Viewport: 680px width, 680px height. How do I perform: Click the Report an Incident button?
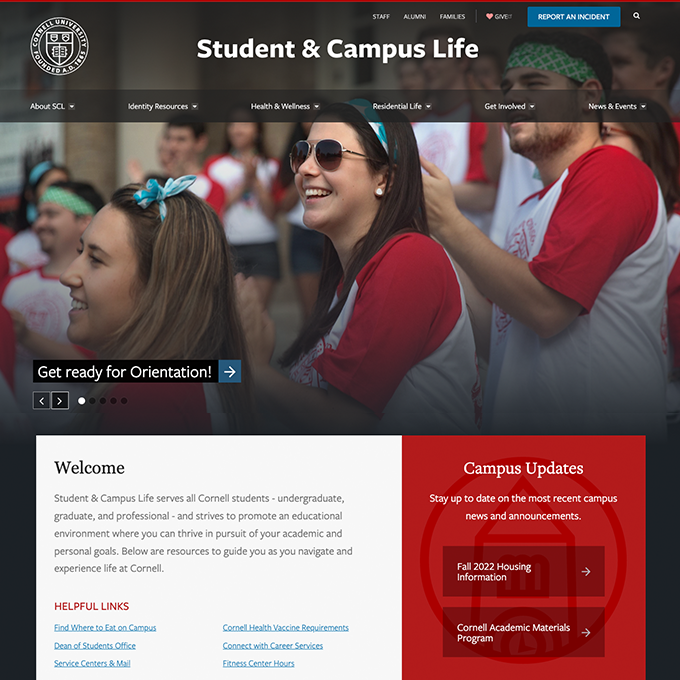coord(574,17)
